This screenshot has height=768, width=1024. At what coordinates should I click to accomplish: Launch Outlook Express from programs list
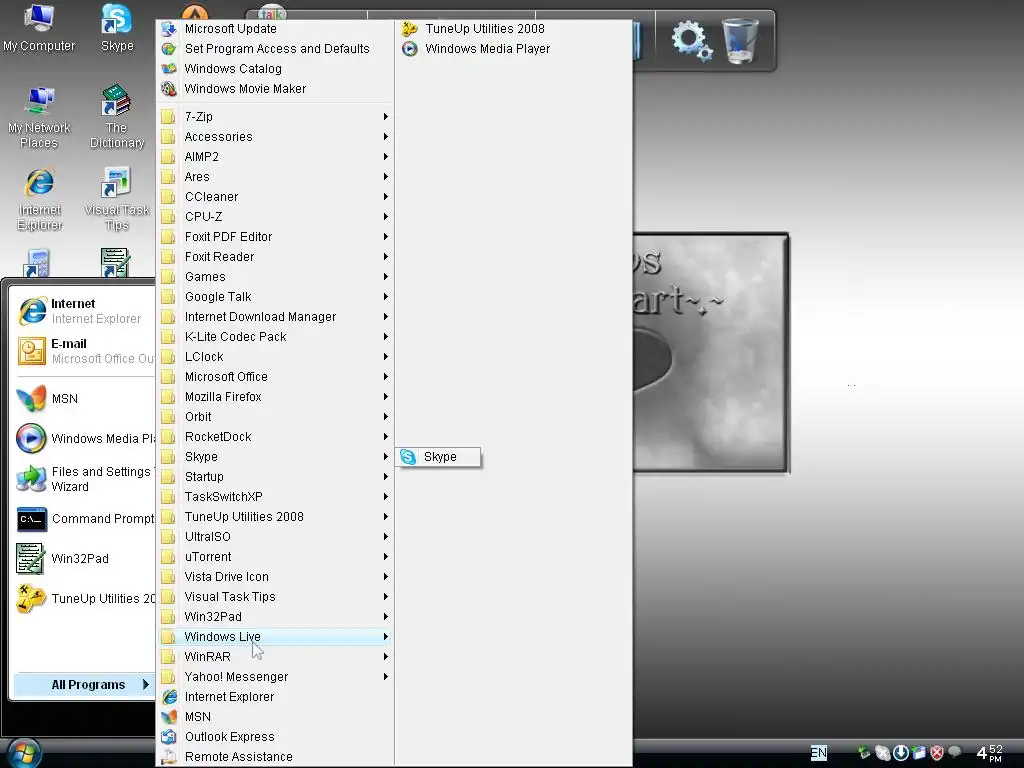point(276,737)
